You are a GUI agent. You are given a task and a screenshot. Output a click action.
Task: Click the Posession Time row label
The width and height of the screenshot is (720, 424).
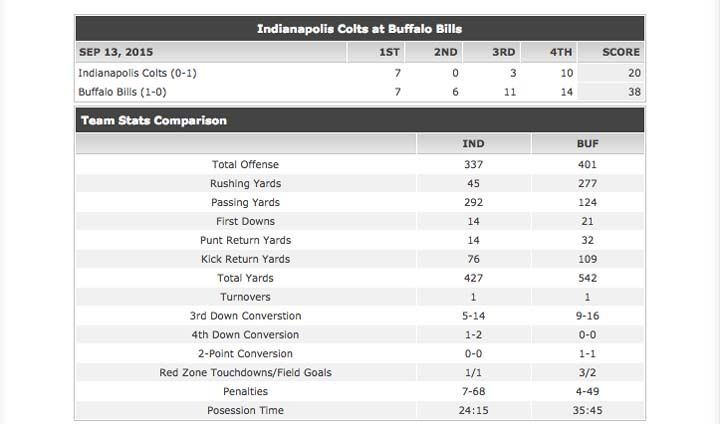point(245,411)
